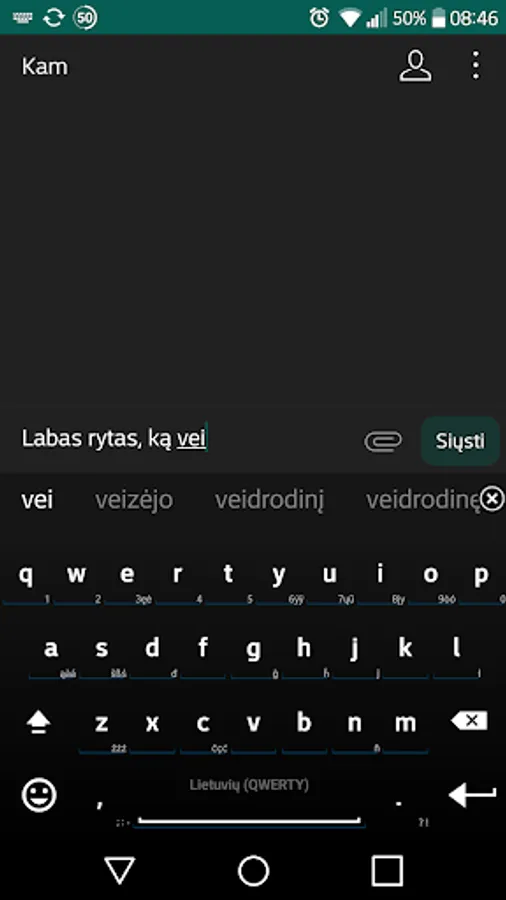The image size is (506, 900).
Task: Tap the enter return arrow key
Action: (x=472, y=796)
